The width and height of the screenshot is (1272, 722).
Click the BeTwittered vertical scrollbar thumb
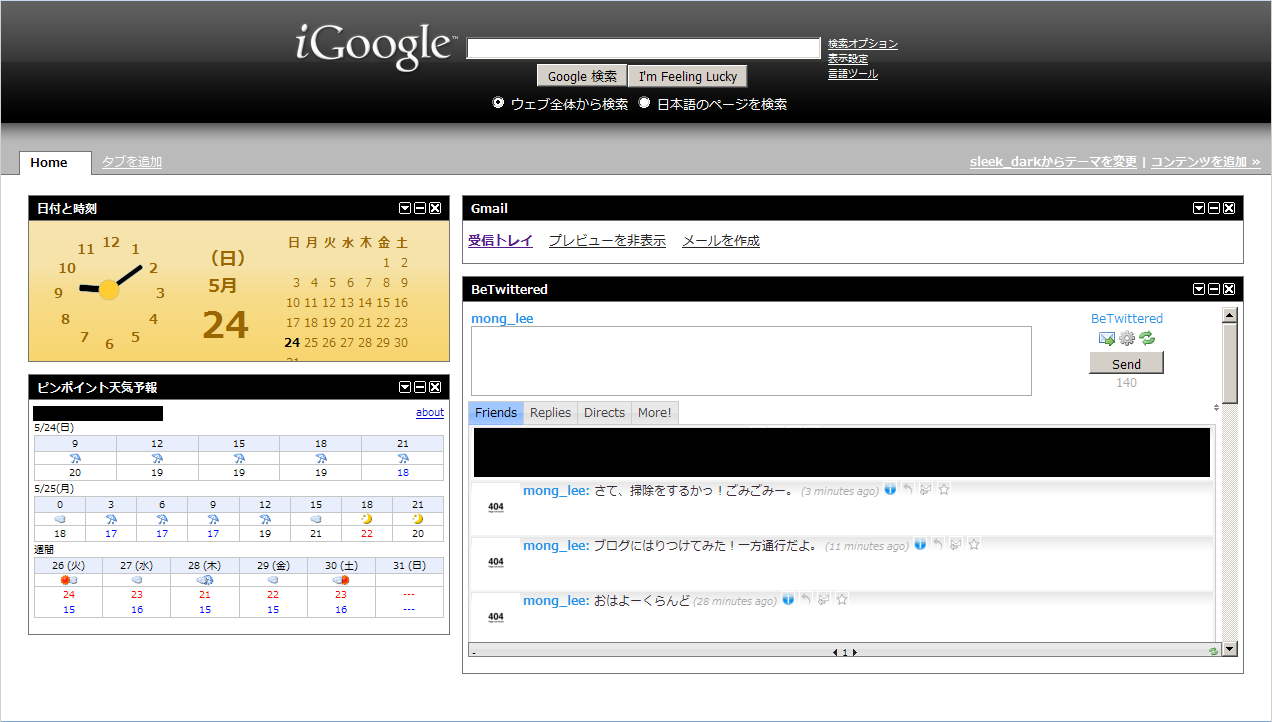pos(1230,363)
